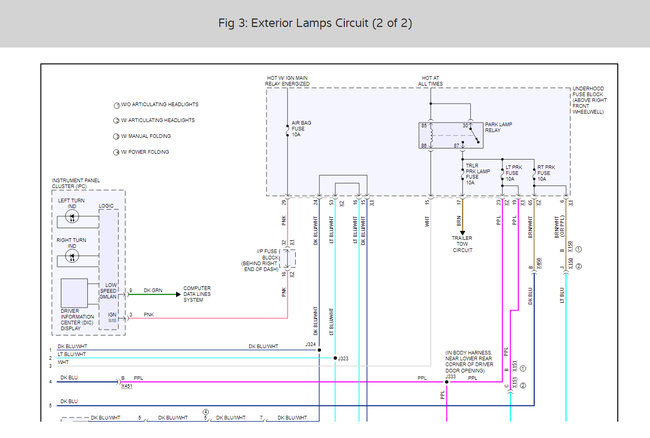This screenshot has width=650, height=438.
Task: Click the Driver Information Center display box
Action: pos(74,293)
